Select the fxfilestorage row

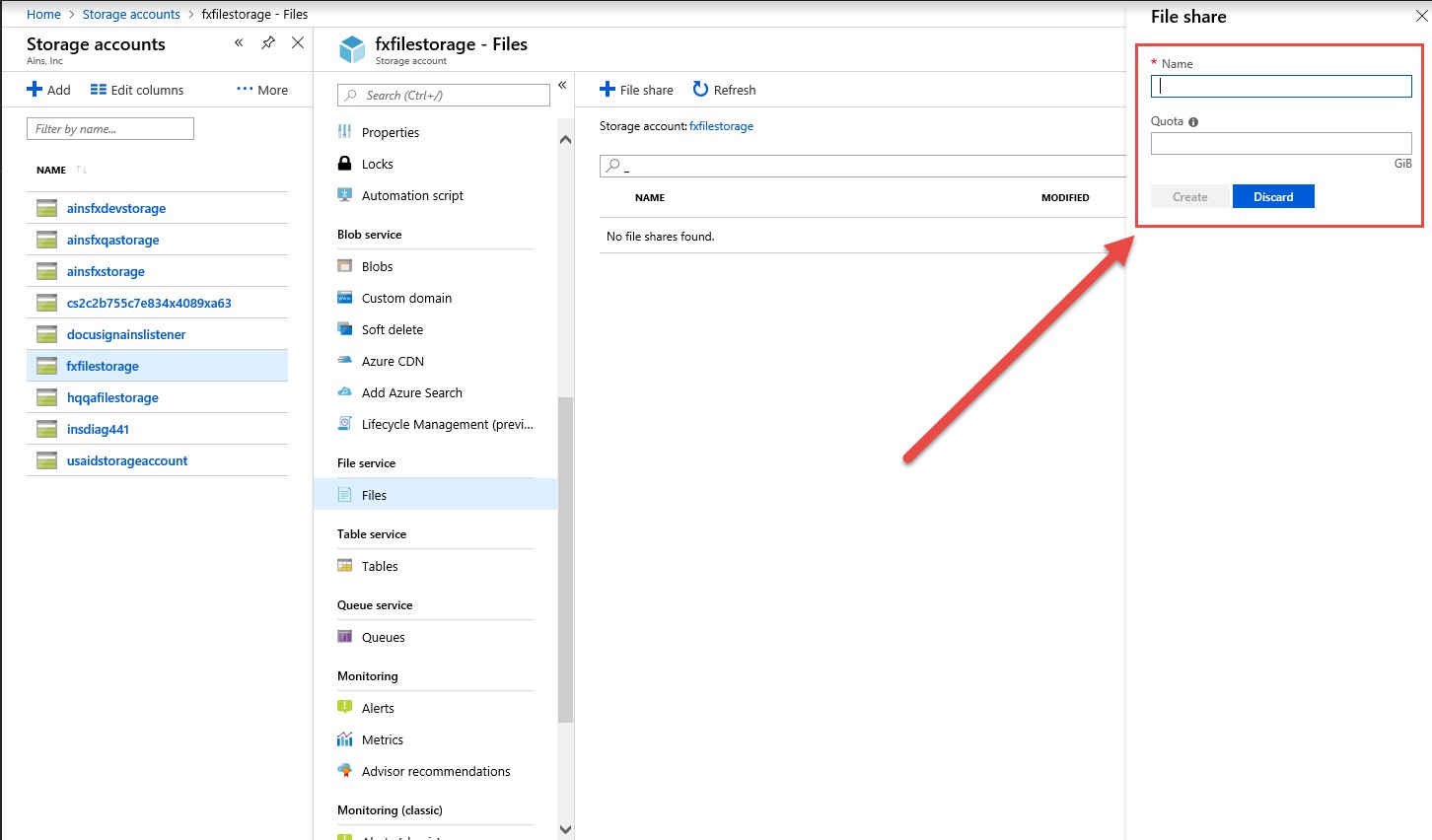point(158,366)
